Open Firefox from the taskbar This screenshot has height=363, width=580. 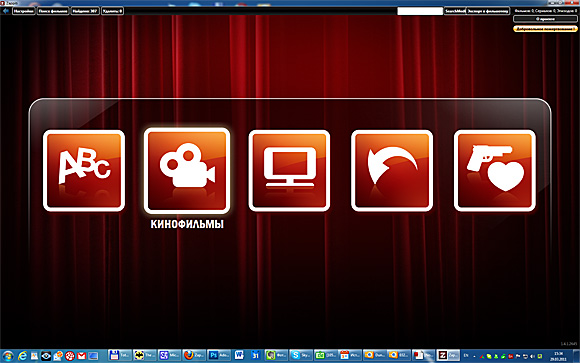pos(194,355)
